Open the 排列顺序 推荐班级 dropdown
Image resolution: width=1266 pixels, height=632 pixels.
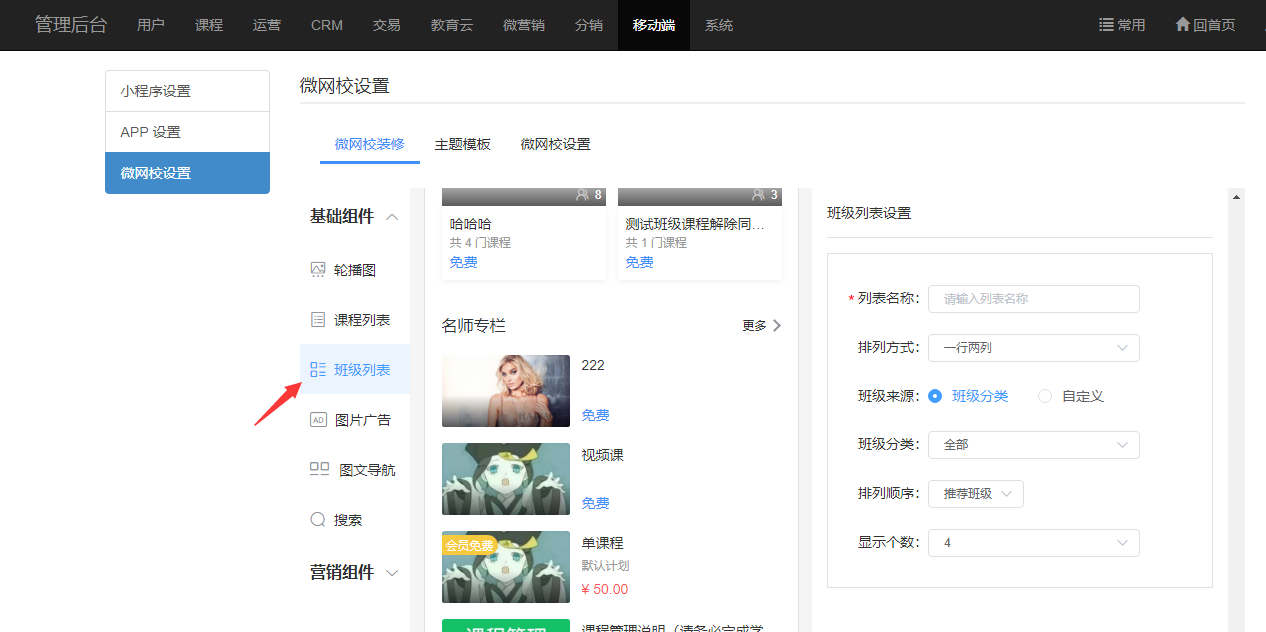(x=975, y=494)
